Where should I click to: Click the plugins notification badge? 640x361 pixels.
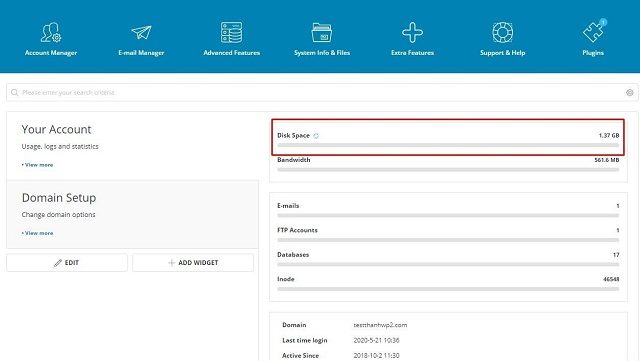click(x=603, y=22)
